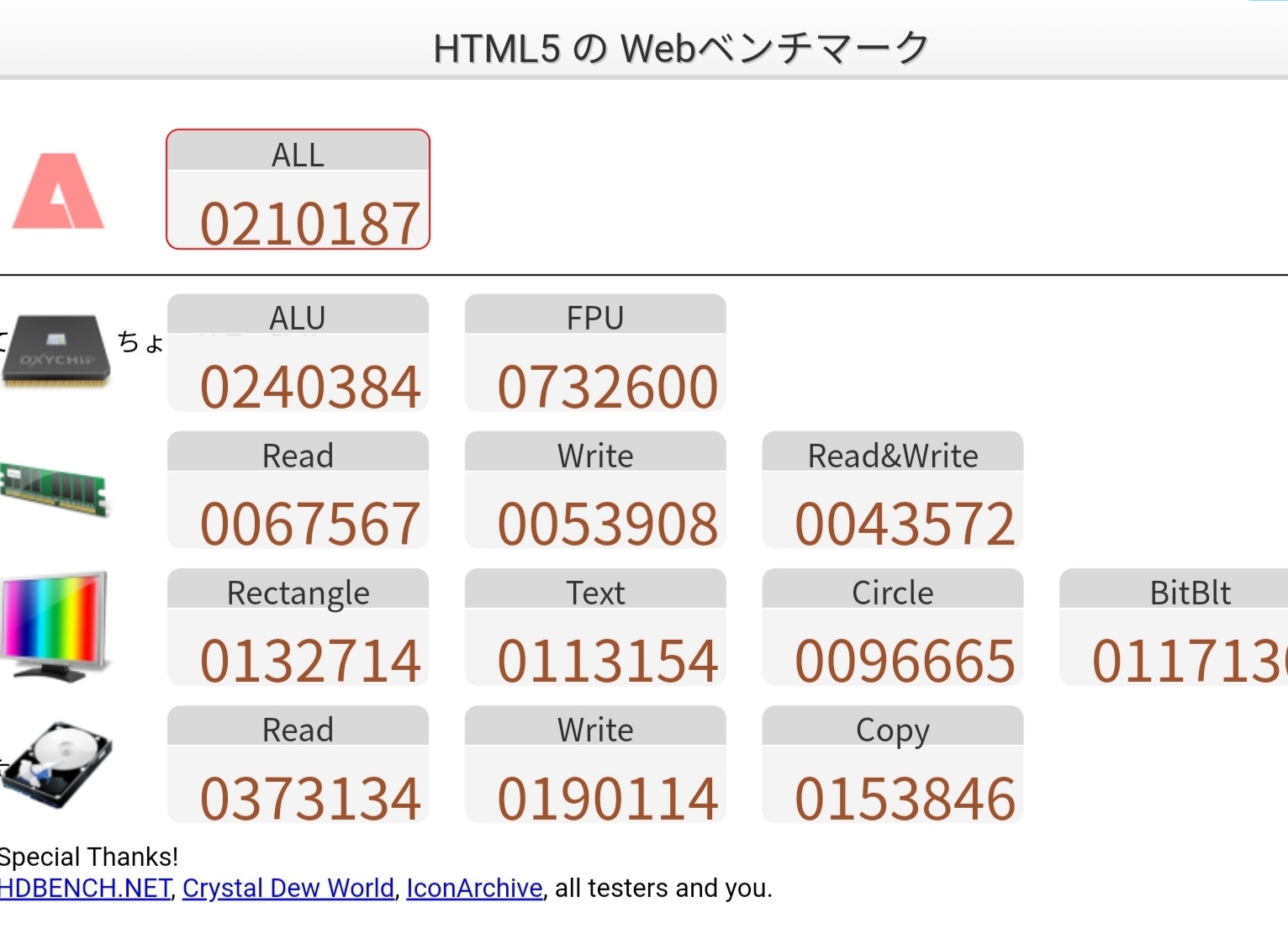The height and width of the screenshot is (950, 1288).
Task: Start the ALU benchmark test
Action: [298, 353]
